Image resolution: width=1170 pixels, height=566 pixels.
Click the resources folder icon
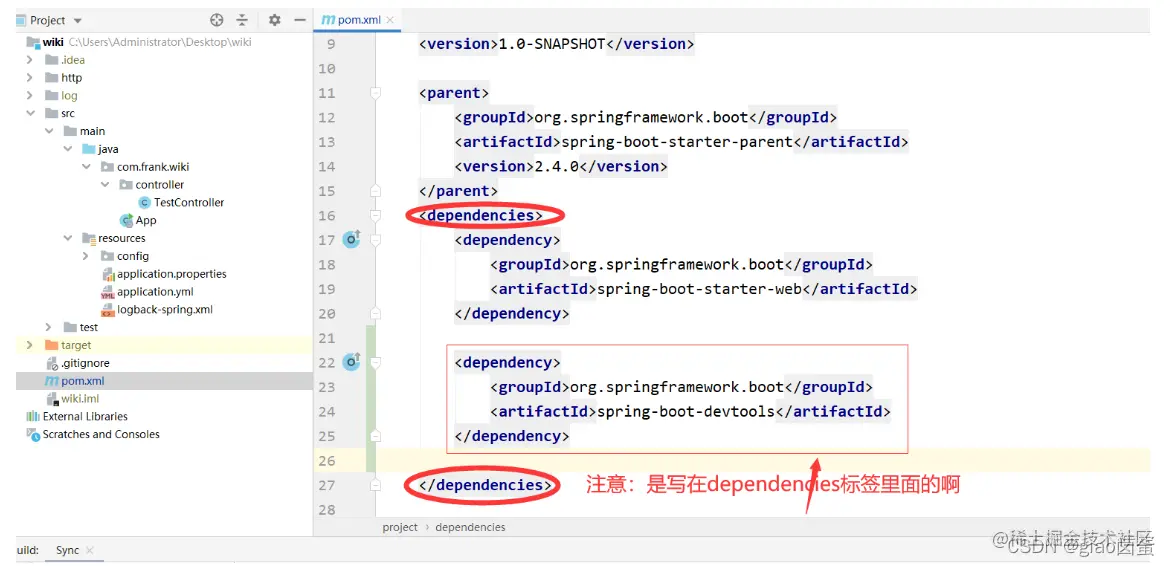(x=89, y=239)
